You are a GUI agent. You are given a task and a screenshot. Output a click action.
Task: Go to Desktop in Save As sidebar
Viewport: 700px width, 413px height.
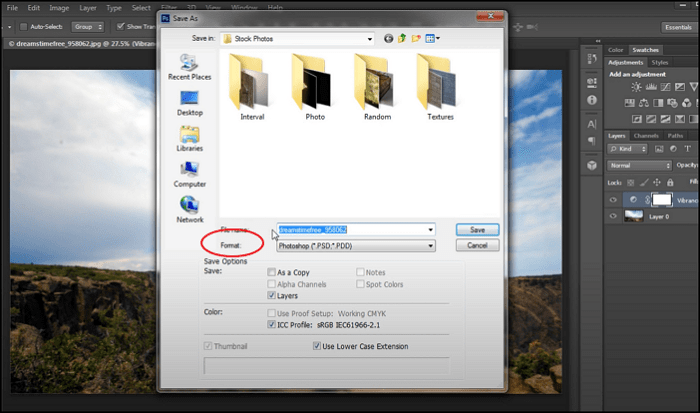click(x=189, y=103)
